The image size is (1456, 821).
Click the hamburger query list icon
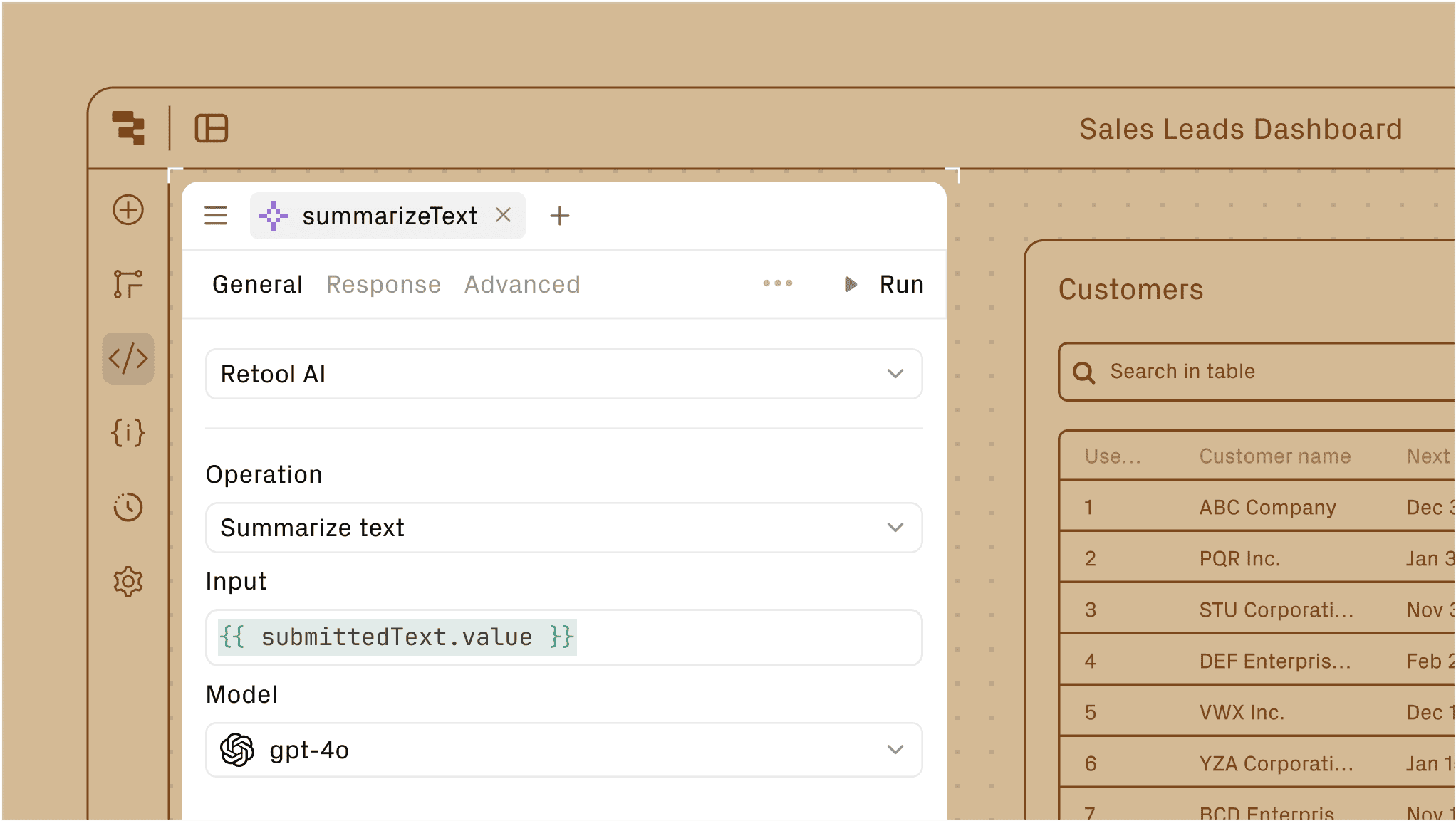click(216, 216)
